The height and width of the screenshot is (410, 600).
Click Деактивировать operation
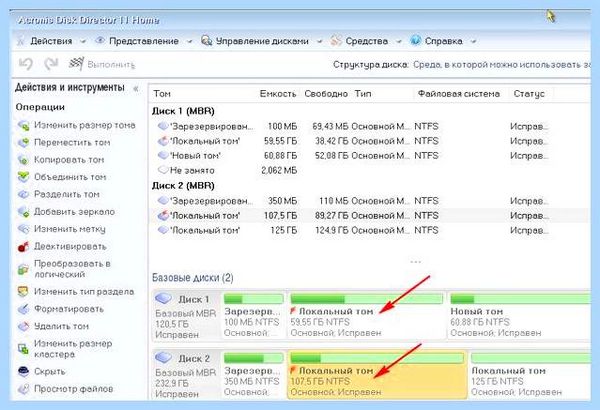coord(70,247)
